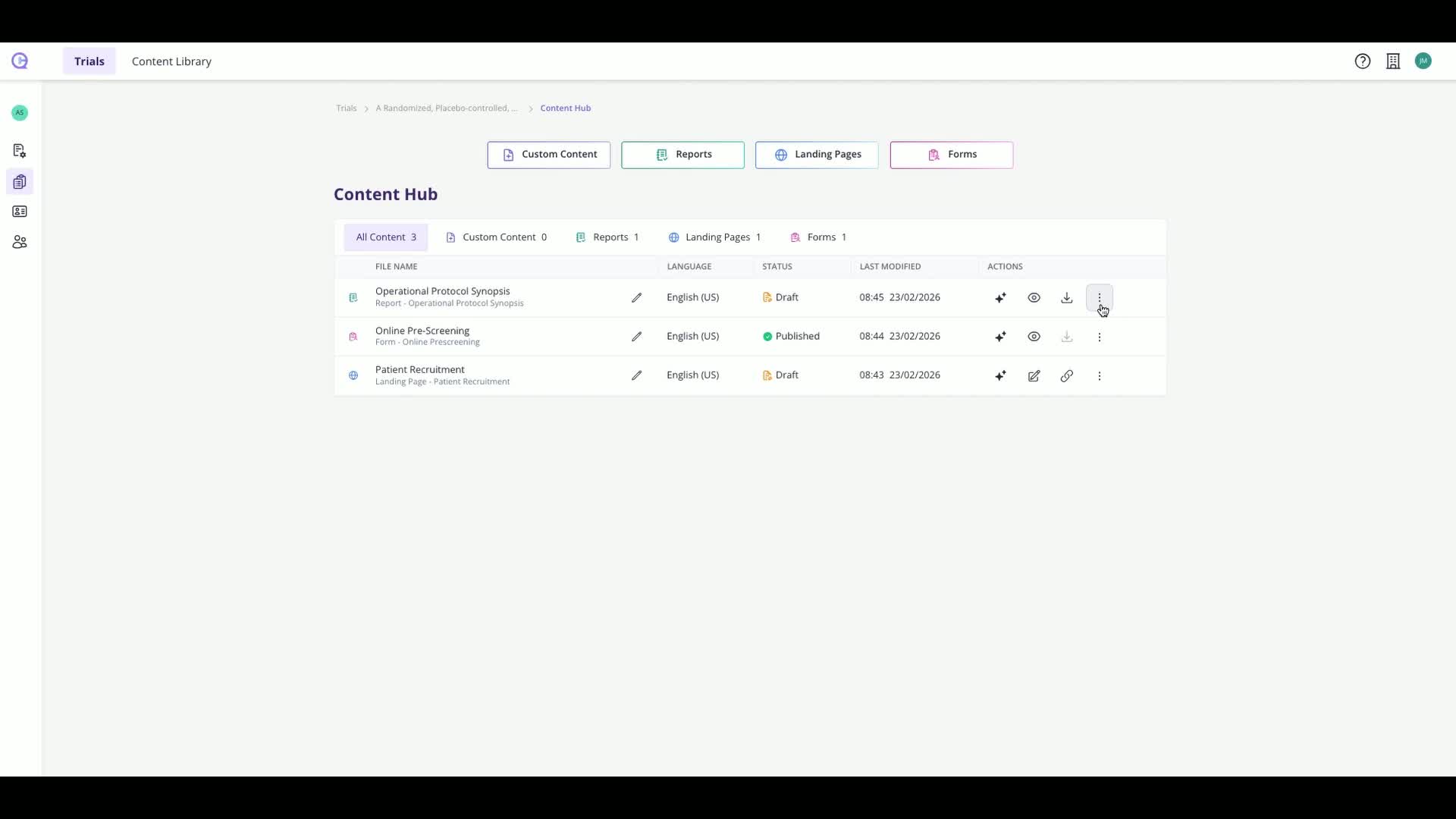Download the Operational Protocol Synopsis report
Viewport: 1456px width, 819px height.
[1066, 298]
